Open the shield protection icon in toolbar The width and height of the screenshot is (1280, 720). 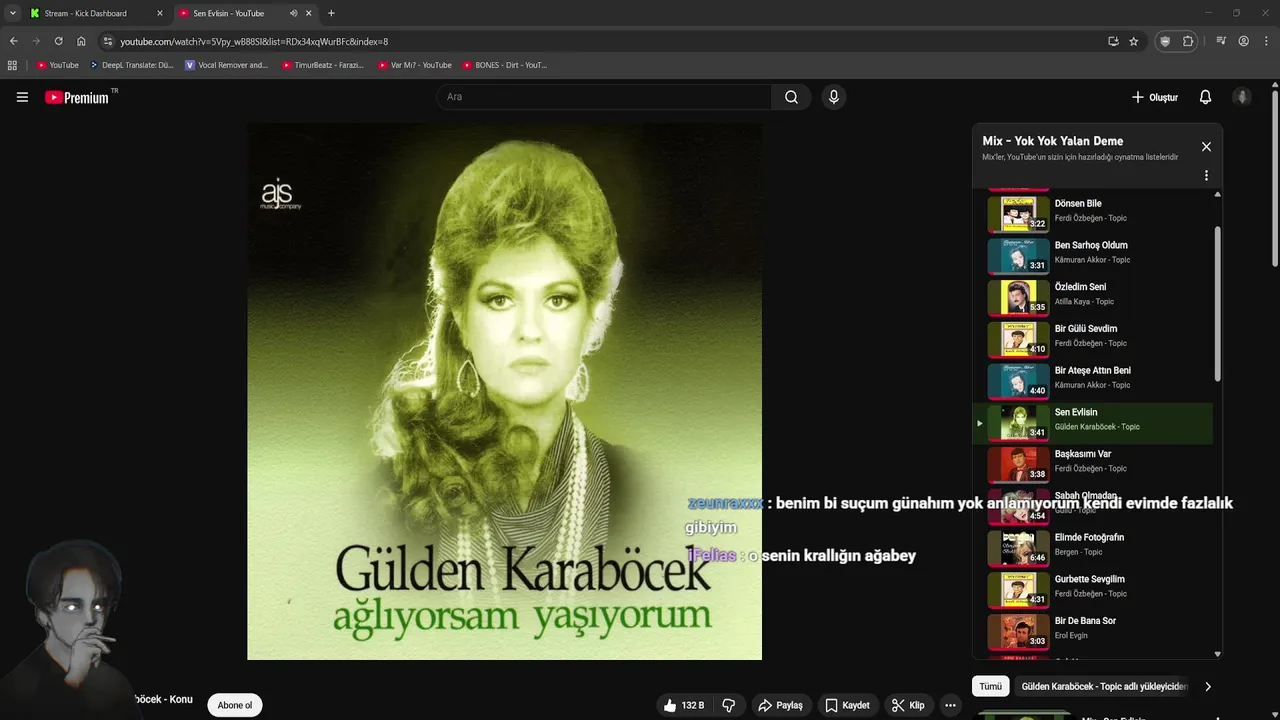point(1164,41)
